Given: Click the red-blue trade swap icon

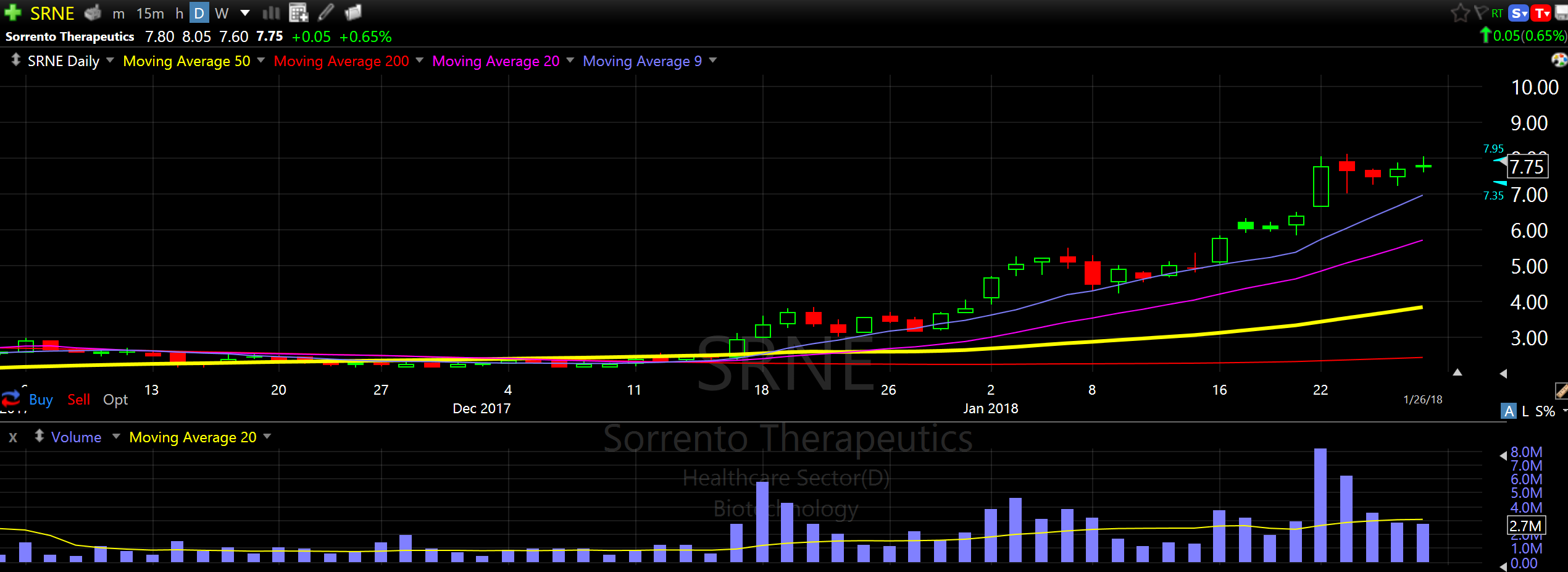Looking at the screenshot, I should click(11, 398).
